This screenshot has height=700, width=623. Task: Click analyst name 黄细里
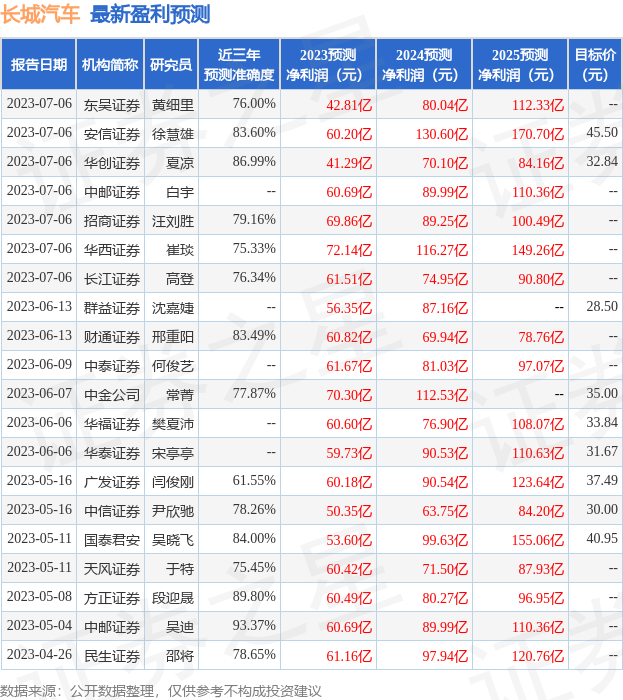pos(173,105)
